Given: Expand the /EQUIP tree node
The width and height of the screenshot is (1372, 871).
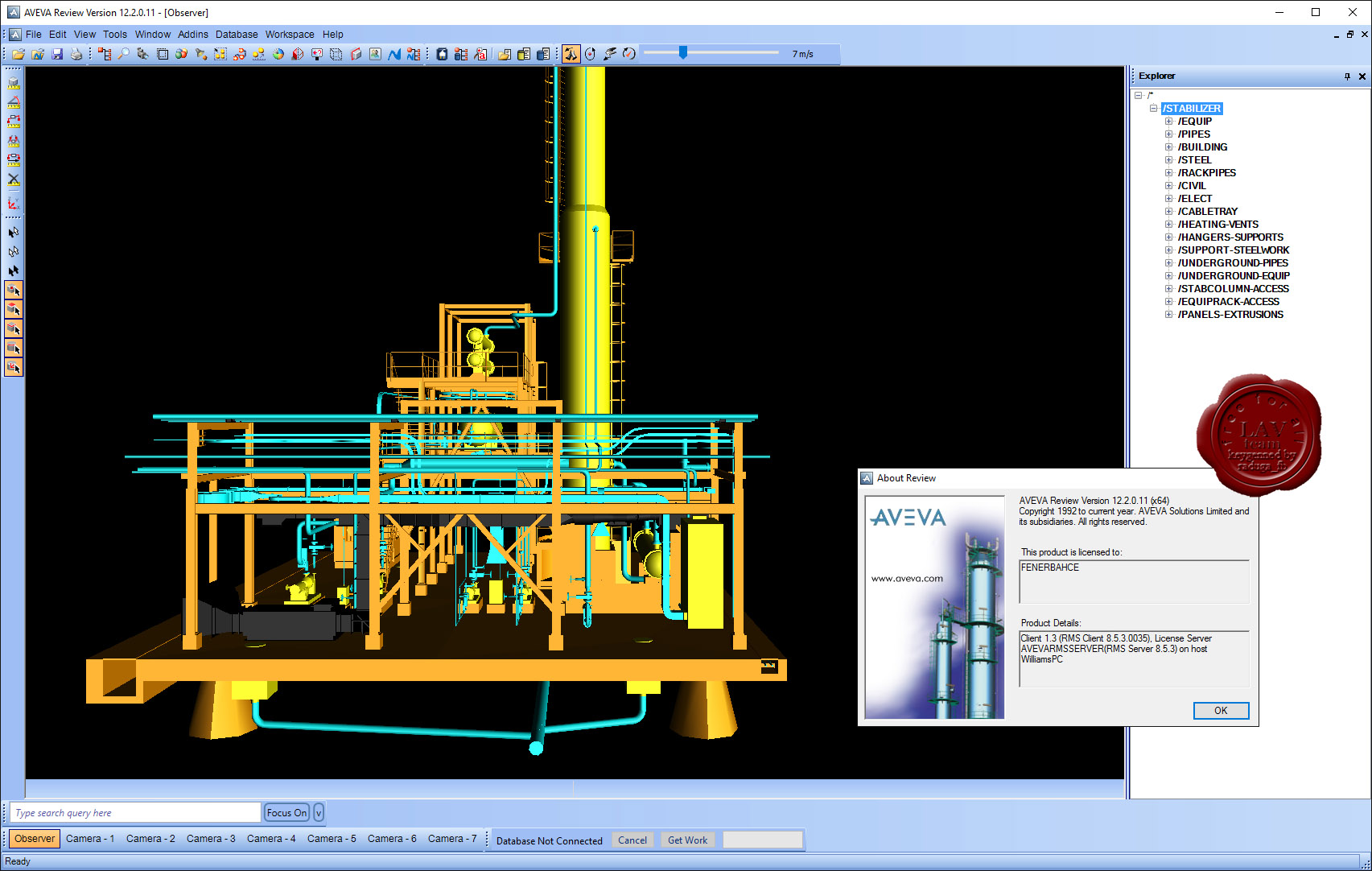Looking at the screenshot, I should click(x=1168, y=122).
